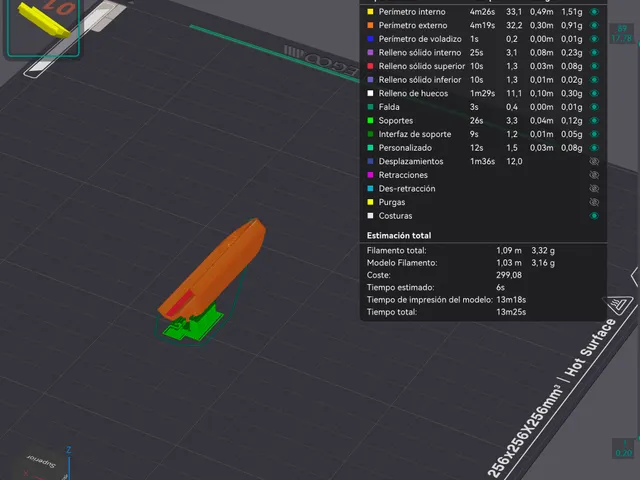
Task: Show Purgas in preview
Action: click(594, 202)
